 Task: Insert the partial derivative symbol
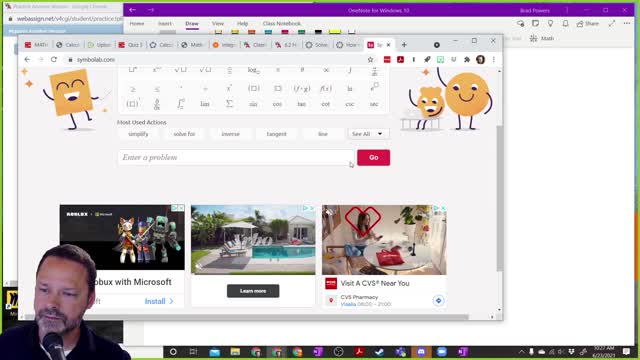click(157, 104)
